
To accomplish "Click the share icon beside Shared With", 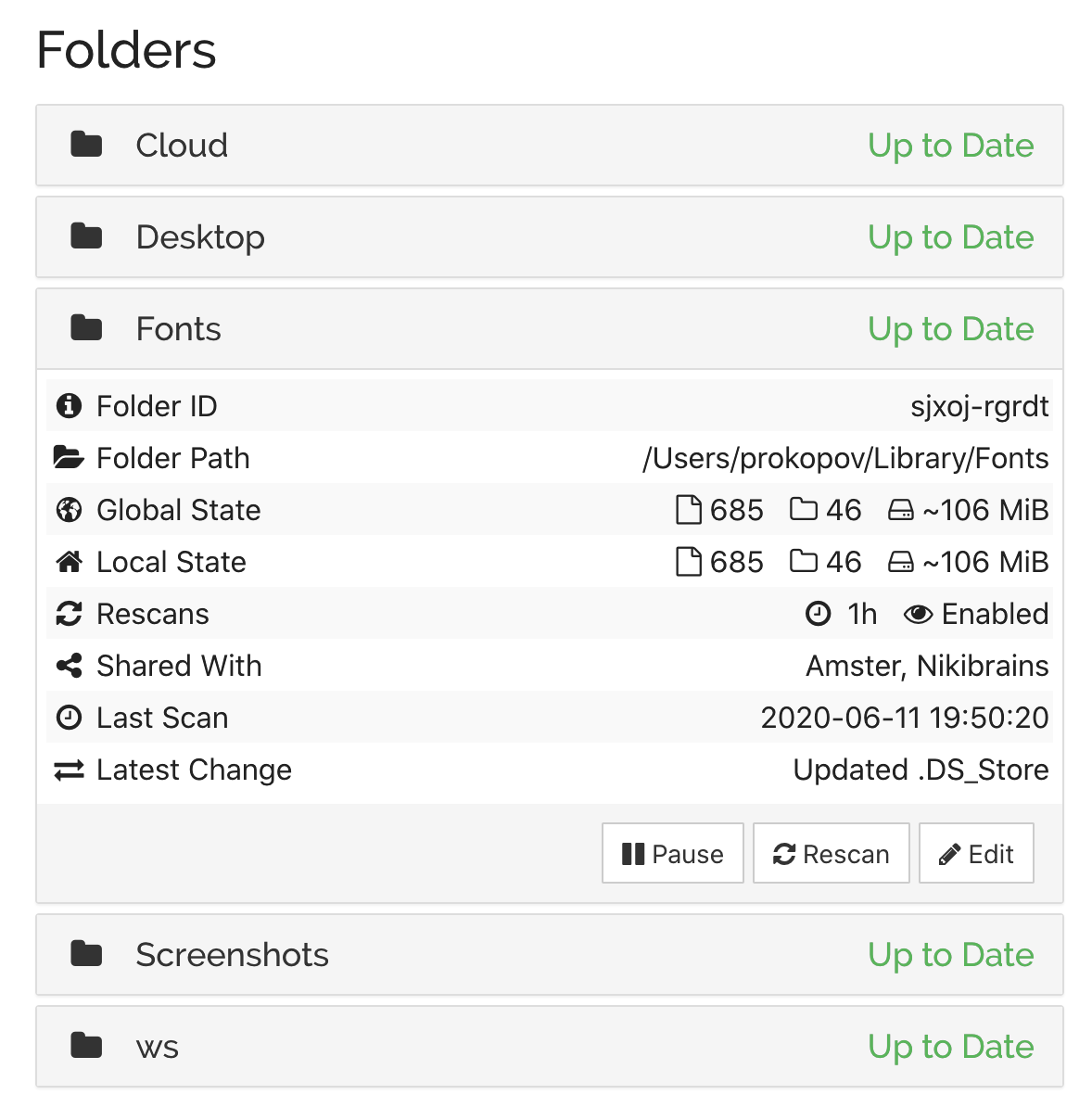I will [69, 666].
